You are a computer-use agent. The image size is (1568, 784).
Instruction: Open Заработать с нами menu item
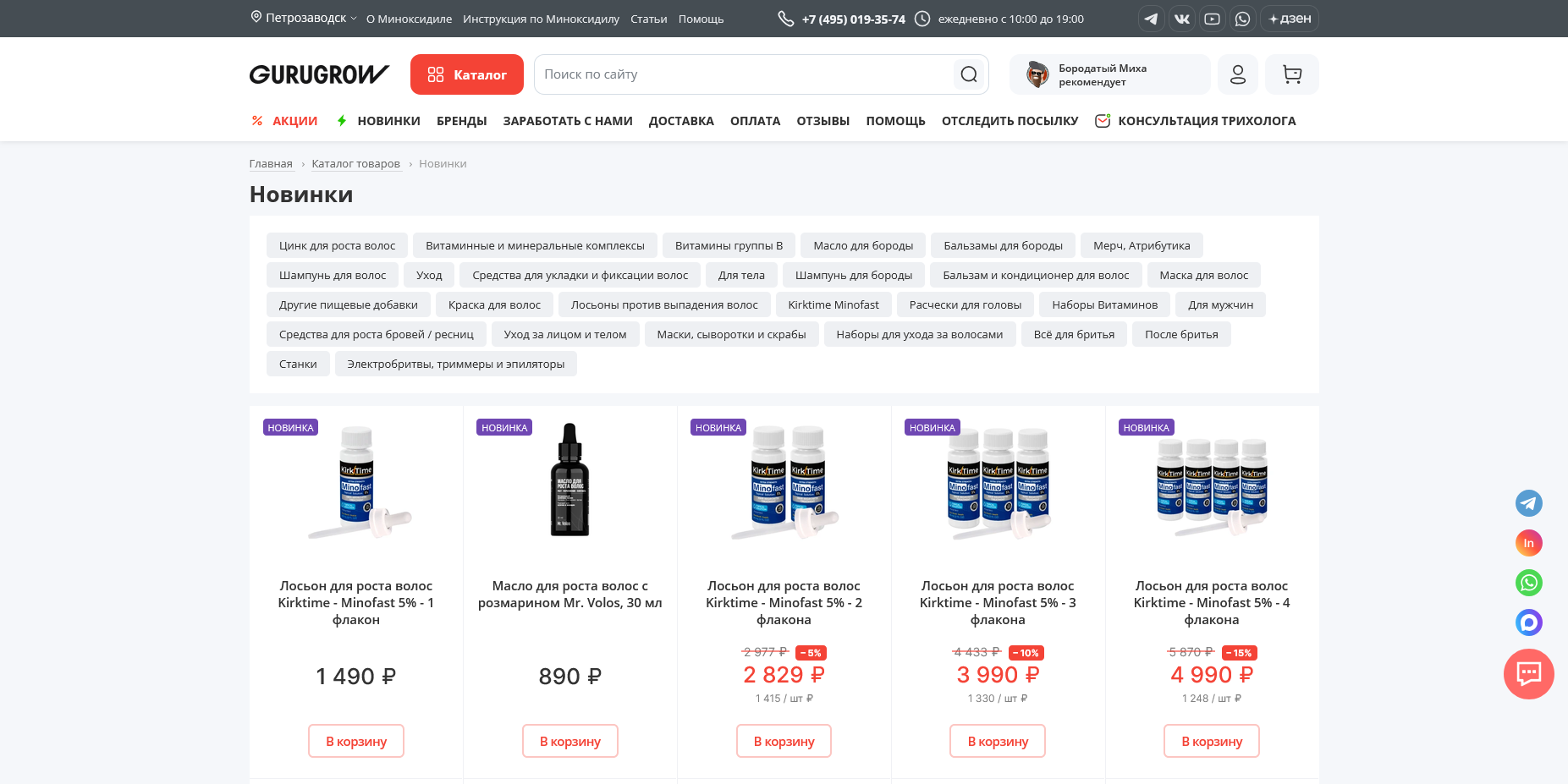point(568,121)
